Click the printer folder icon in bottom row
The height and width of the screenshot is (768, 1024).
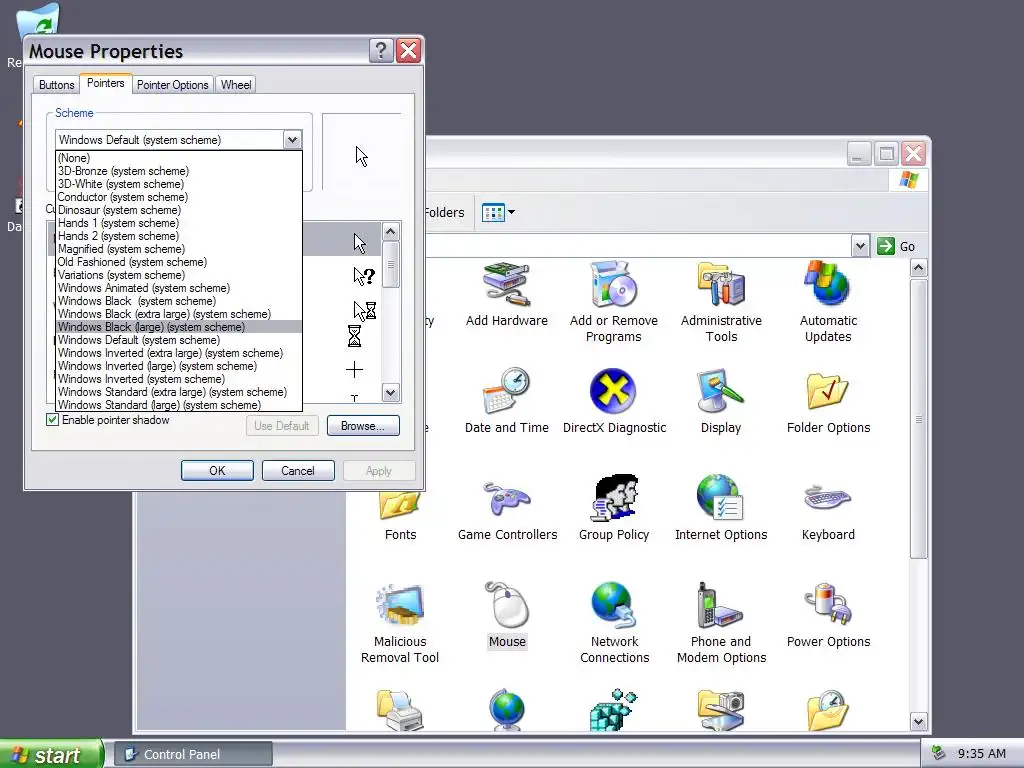[400, 710]
